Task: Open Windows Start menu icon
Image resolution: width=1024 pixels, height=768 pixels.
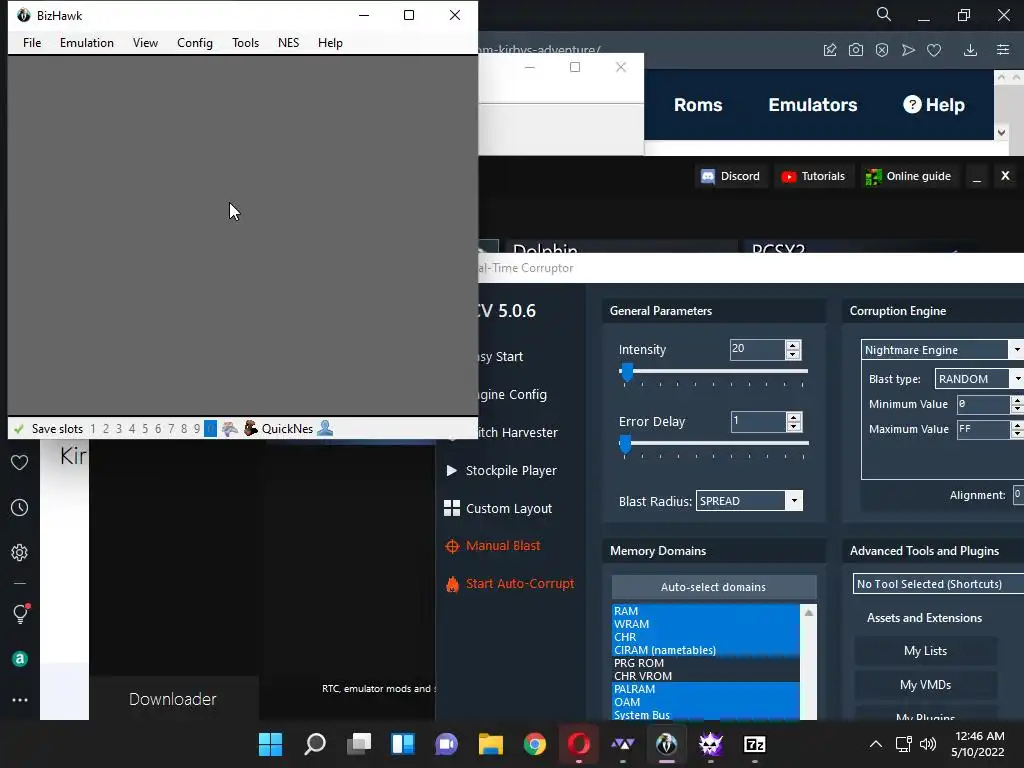Action: [x=270, y=744]
